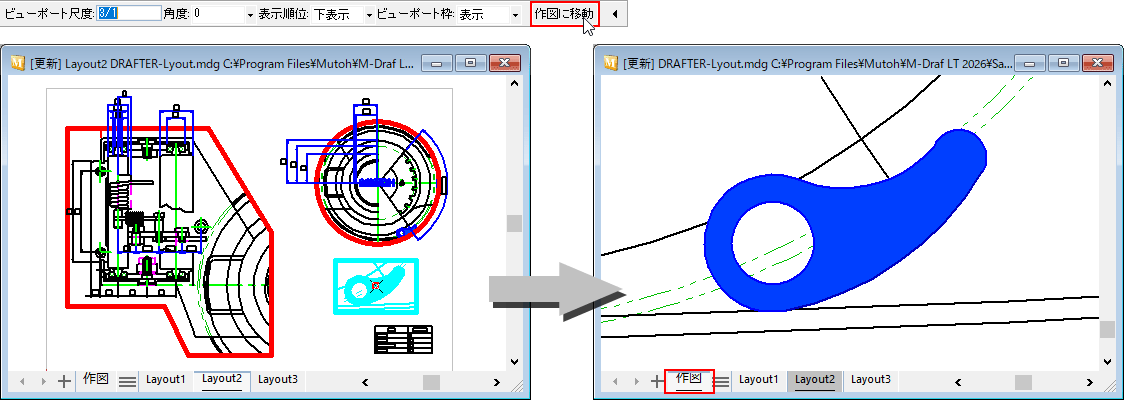Screen dimensions: 1127x400
Task: Expand the 表示順位 display order dropdown
Action: (x=369, y=16)
